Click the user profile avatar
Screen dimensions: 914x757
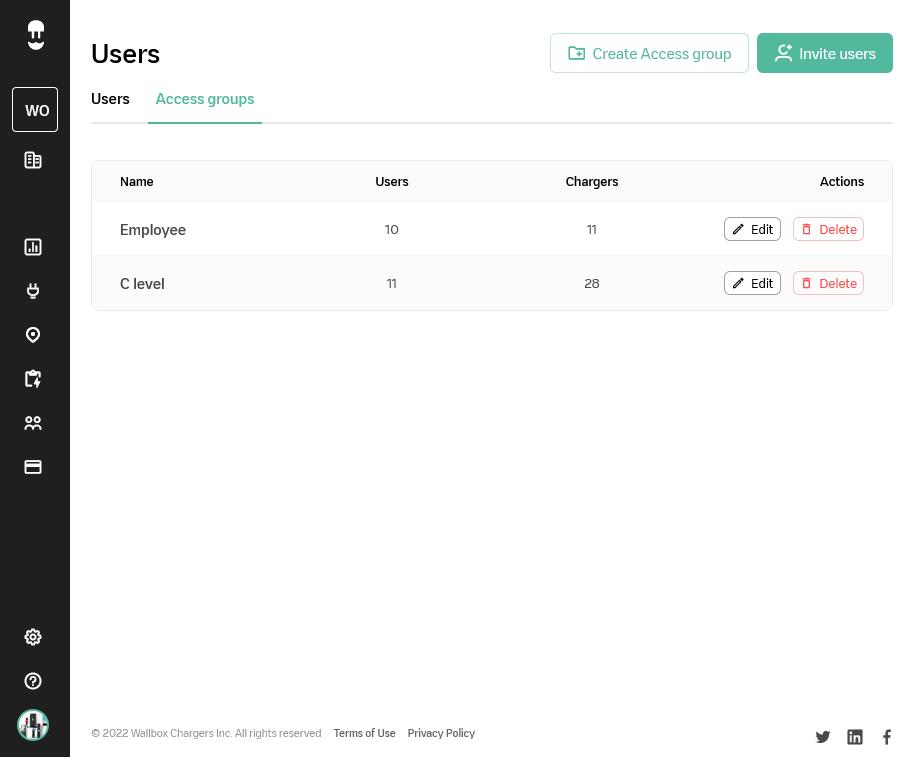(x=33, y=725)
